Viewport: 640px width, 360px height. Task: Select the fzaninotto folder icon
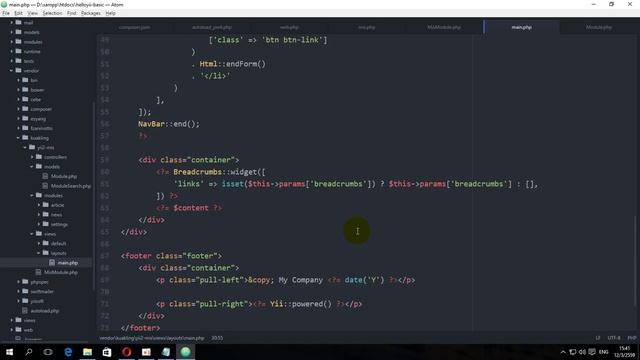(x=25, y=128)
